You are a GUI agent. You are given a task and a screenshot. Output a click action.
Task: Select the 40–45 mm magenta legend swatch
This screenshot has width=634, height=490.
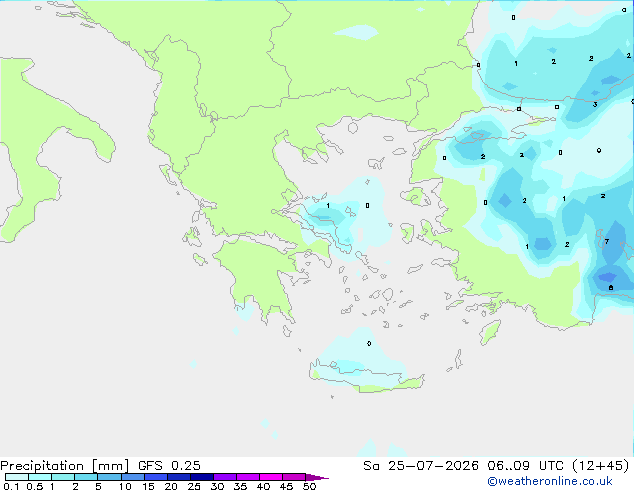pos(271,477)
